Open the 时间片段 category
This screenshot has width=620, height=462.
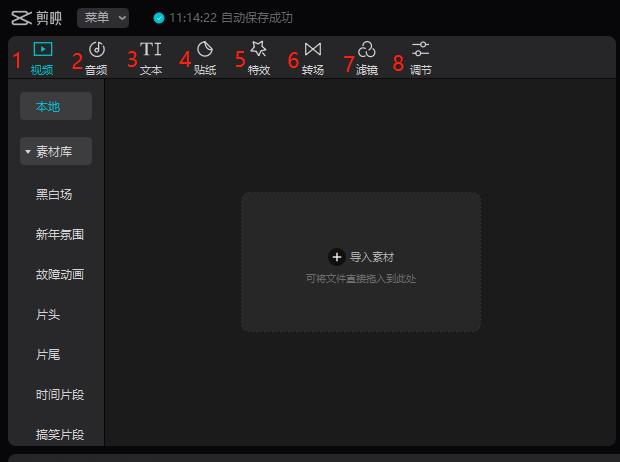click(60, 395)
